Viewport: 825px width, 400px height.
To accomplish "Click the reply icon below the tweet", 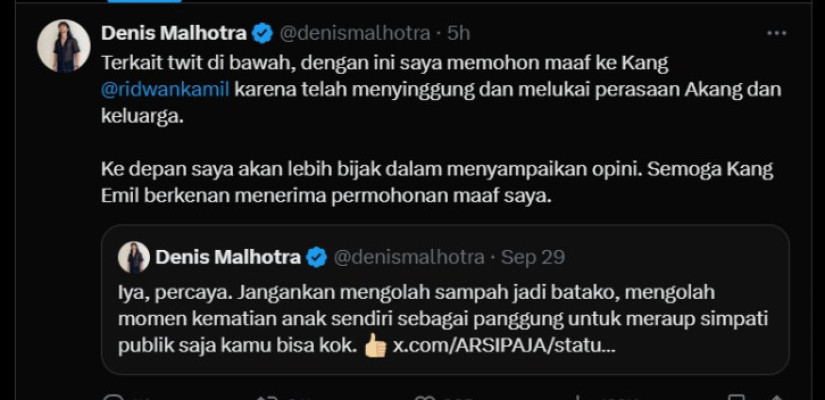I will pos(110,396).
